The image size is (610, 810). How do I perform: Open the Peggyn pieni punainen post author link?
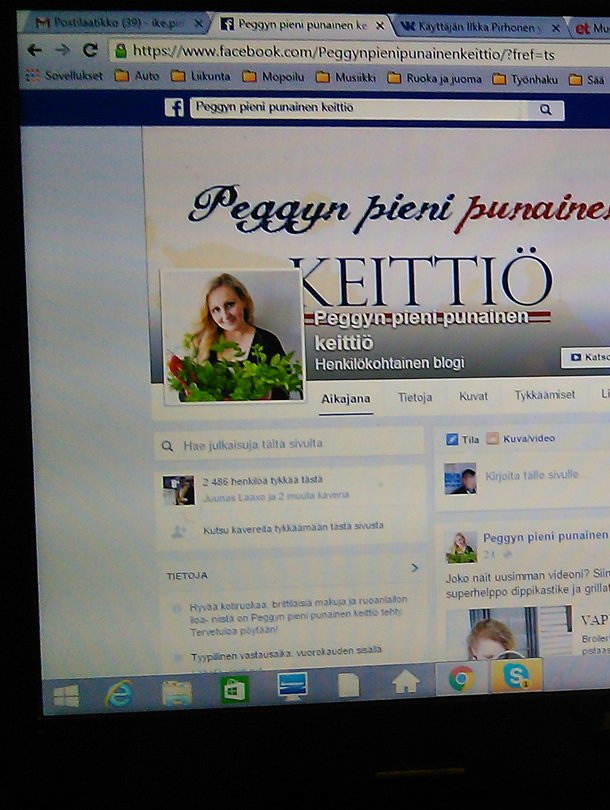(545, 536)
